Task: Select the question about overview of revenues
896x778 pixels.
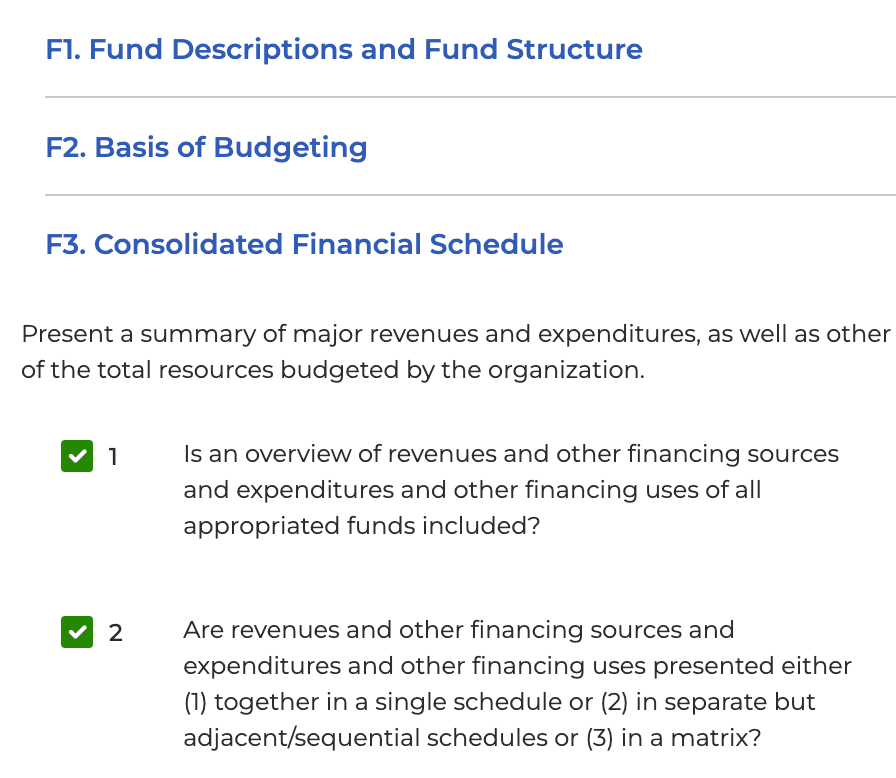Action: (x=511, y=490)
